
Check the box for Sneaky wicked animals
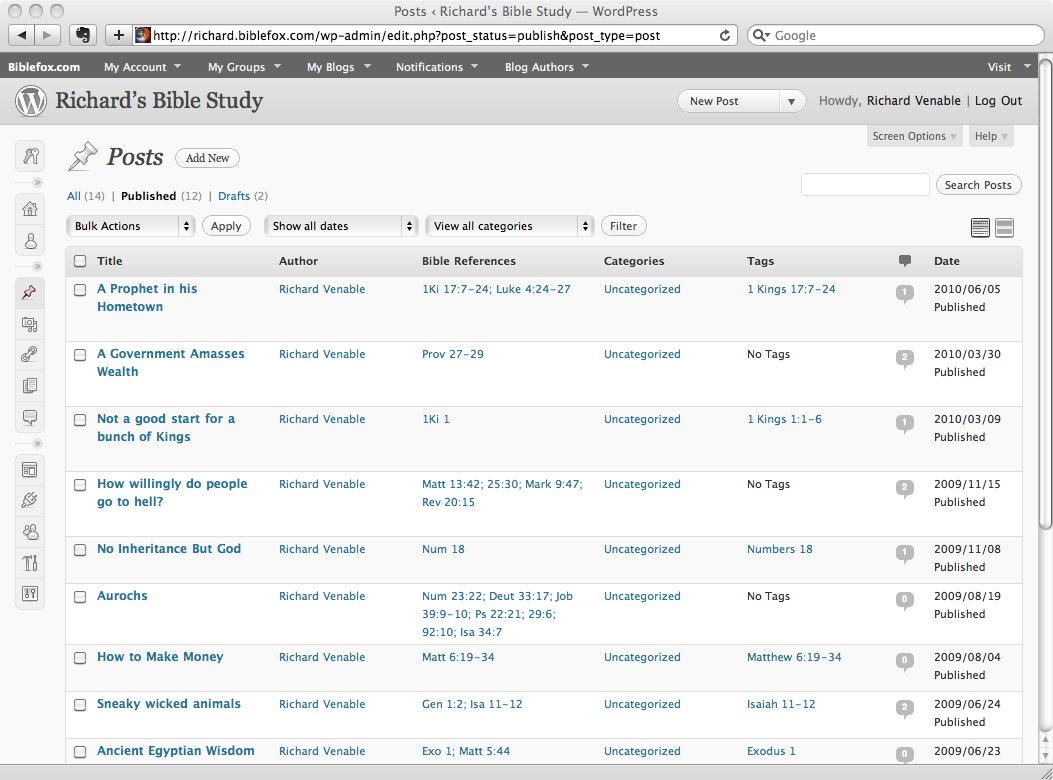[x=80, y=705]
